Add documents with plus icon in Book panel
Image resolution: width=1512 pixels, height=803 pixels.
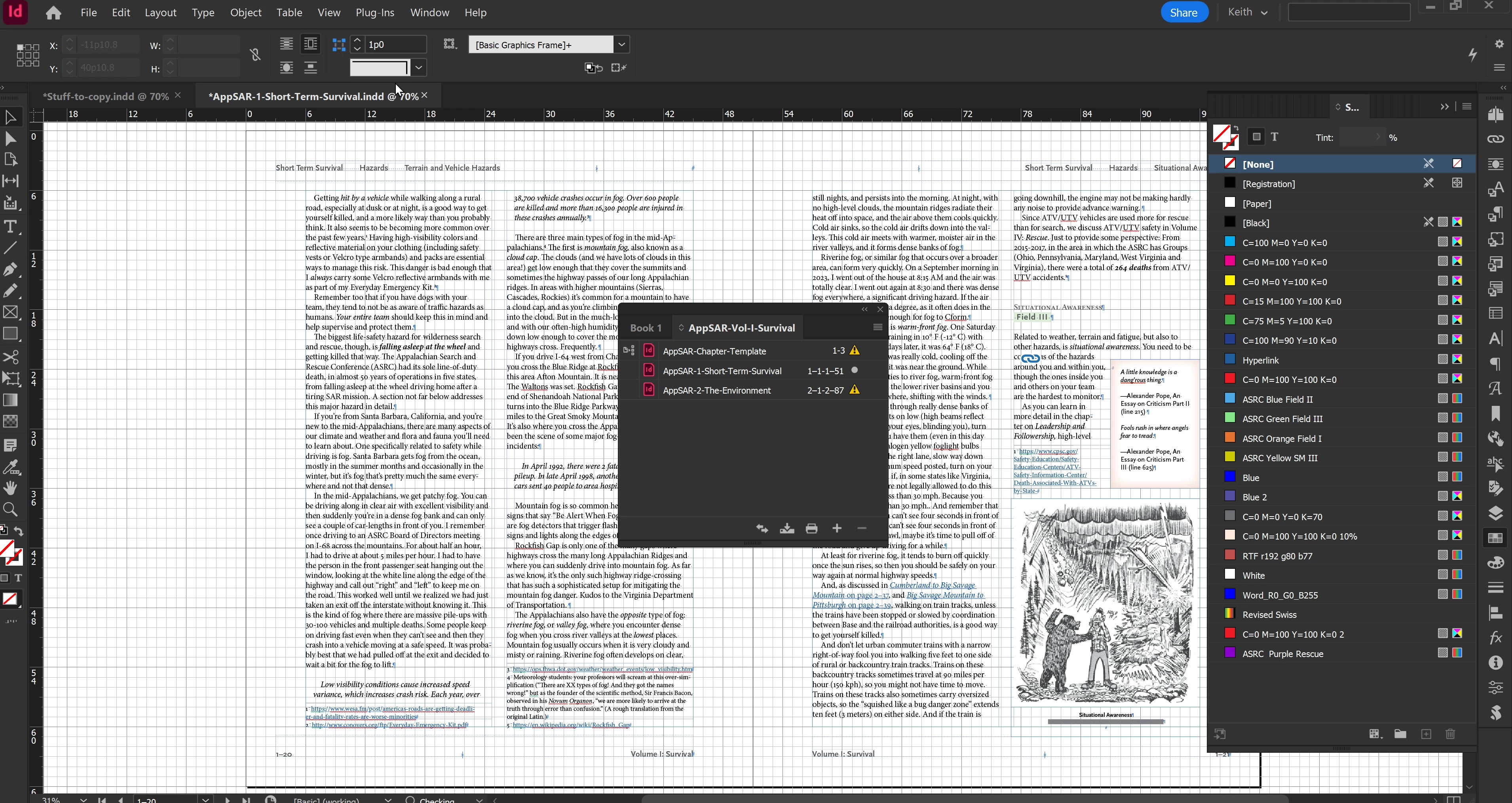837,528
